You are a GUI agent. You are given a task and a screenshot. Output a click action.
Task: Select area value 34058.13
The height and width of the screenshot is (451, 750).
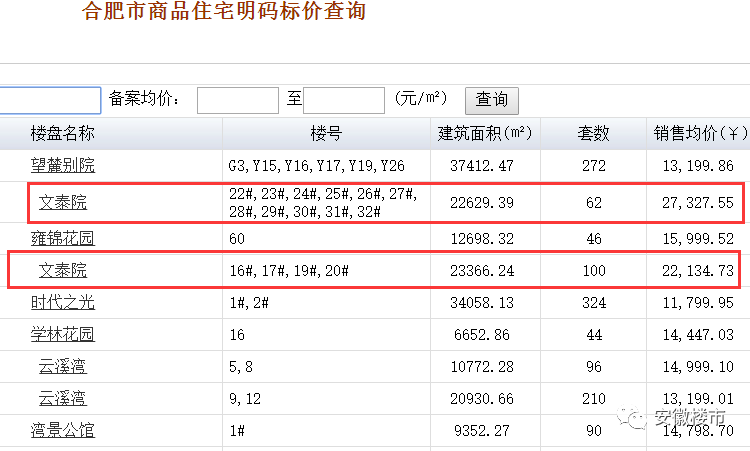point(482,303)
